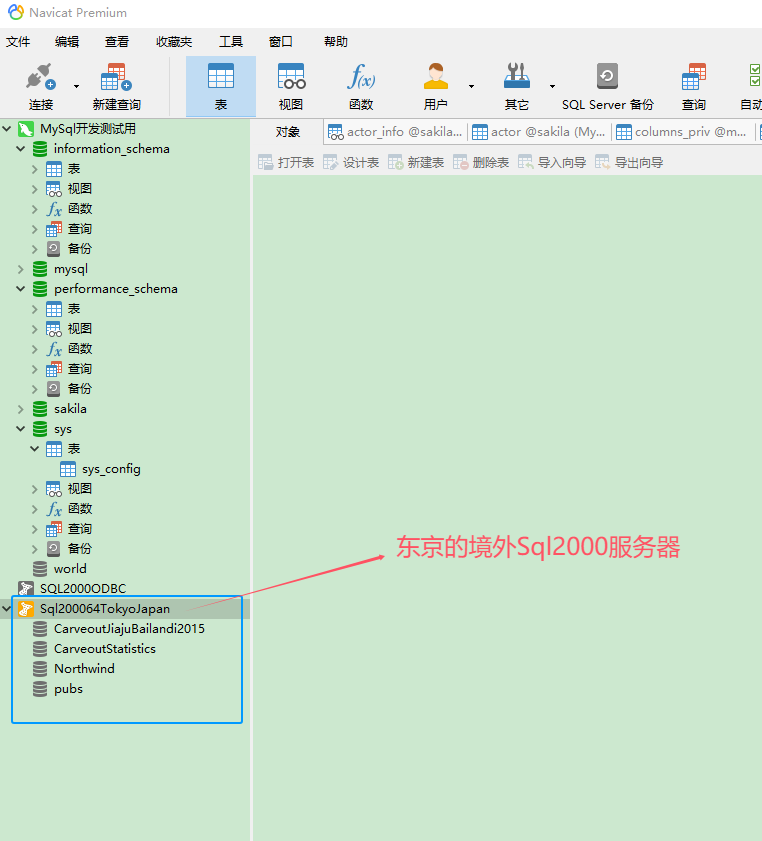This screenshot has width=762, height=841.
Task: Click the 查询 query icon under information_schema
Action: (x=54, y=229)
